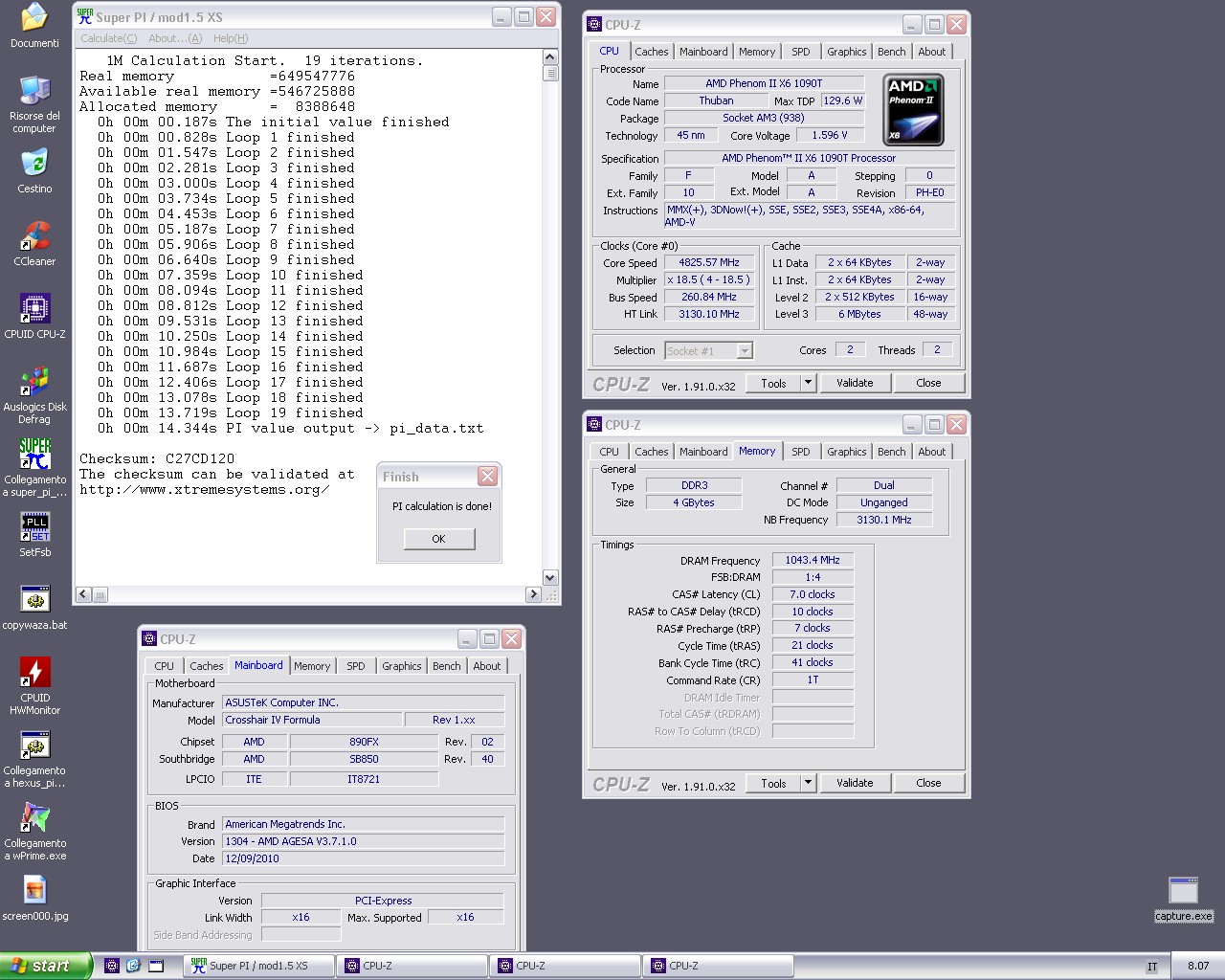Launch CCleaner from desktop
1225x980 pixels.
[x=34, y=244]
